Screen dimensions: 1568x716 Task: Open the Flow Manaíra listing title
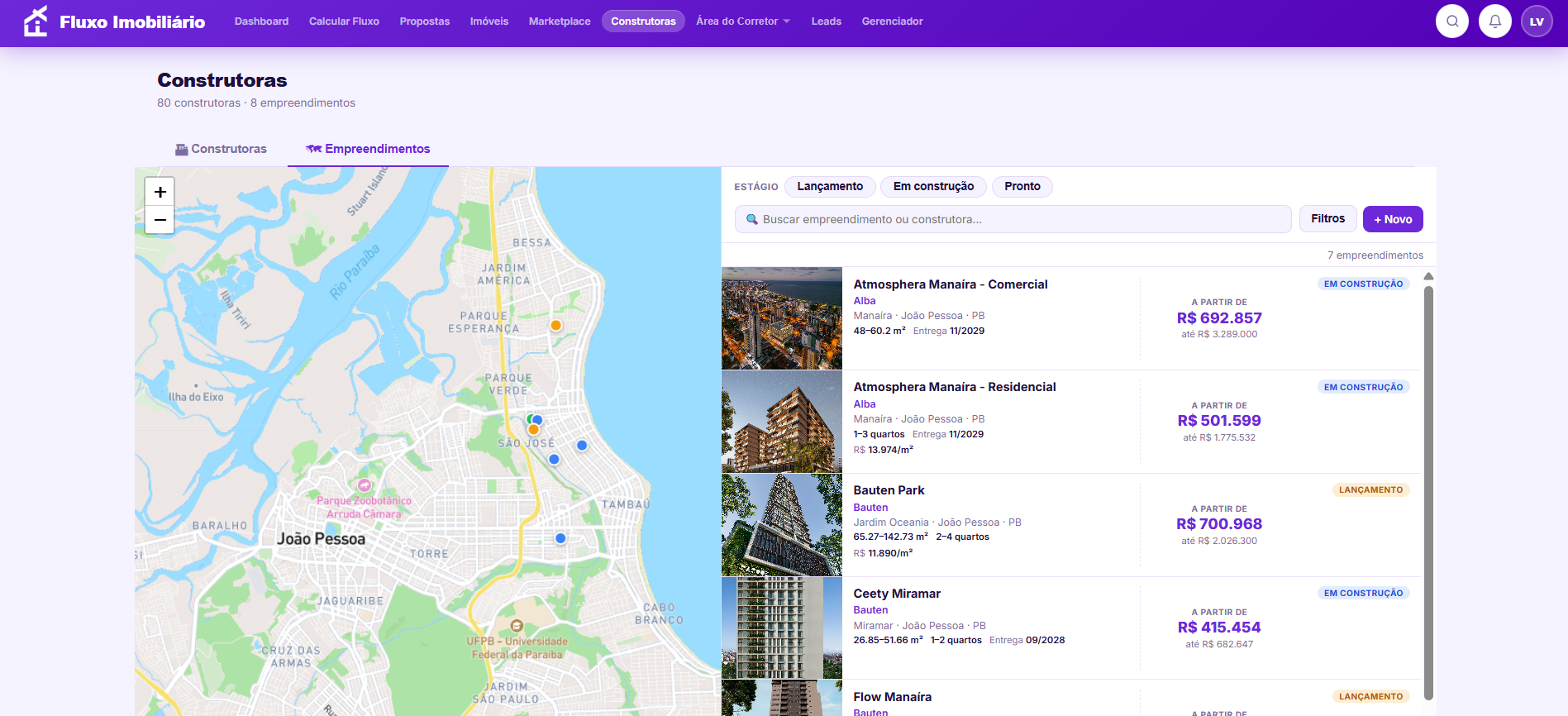tap(892, 697)
